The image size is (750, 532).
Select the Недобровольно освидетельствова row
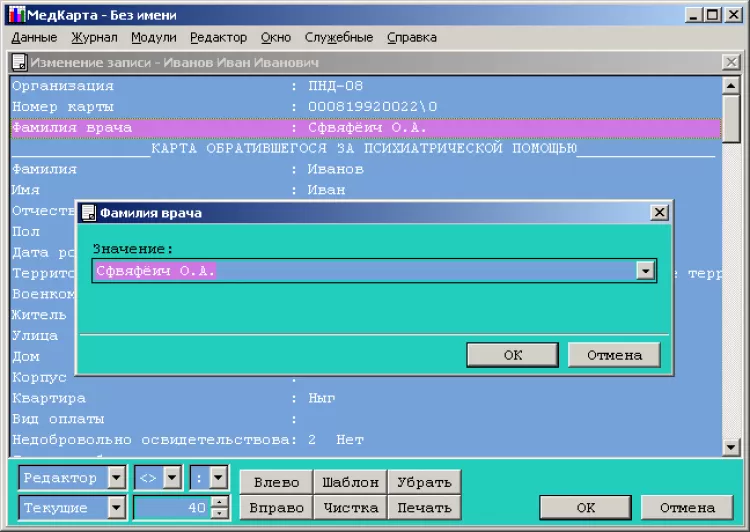point(366,440)
